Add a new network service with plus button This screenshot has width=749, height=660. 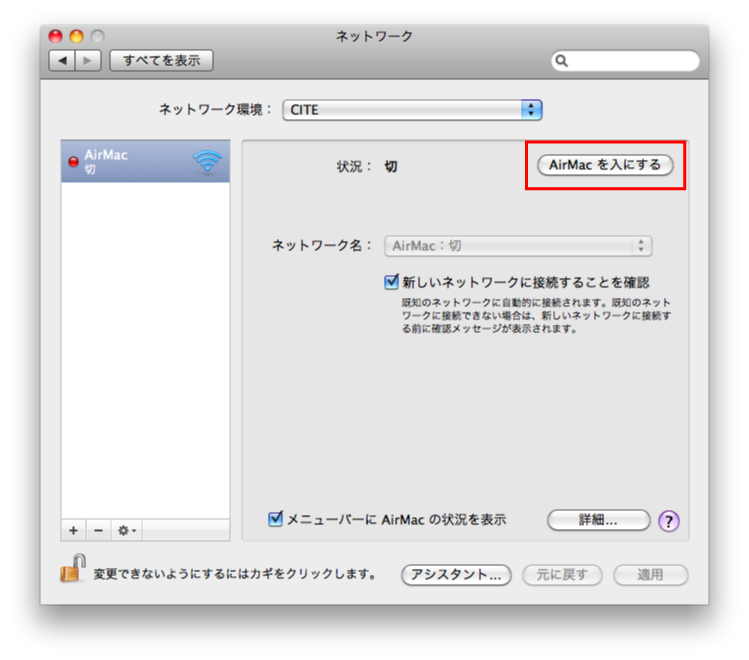click(73, 529)
